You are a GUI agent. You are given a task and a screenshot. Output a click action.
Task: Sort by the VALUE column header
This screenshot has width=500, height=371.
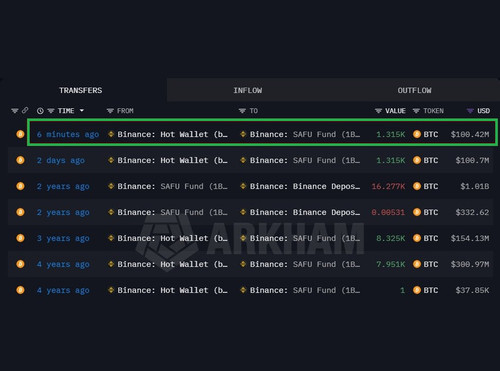395,111
